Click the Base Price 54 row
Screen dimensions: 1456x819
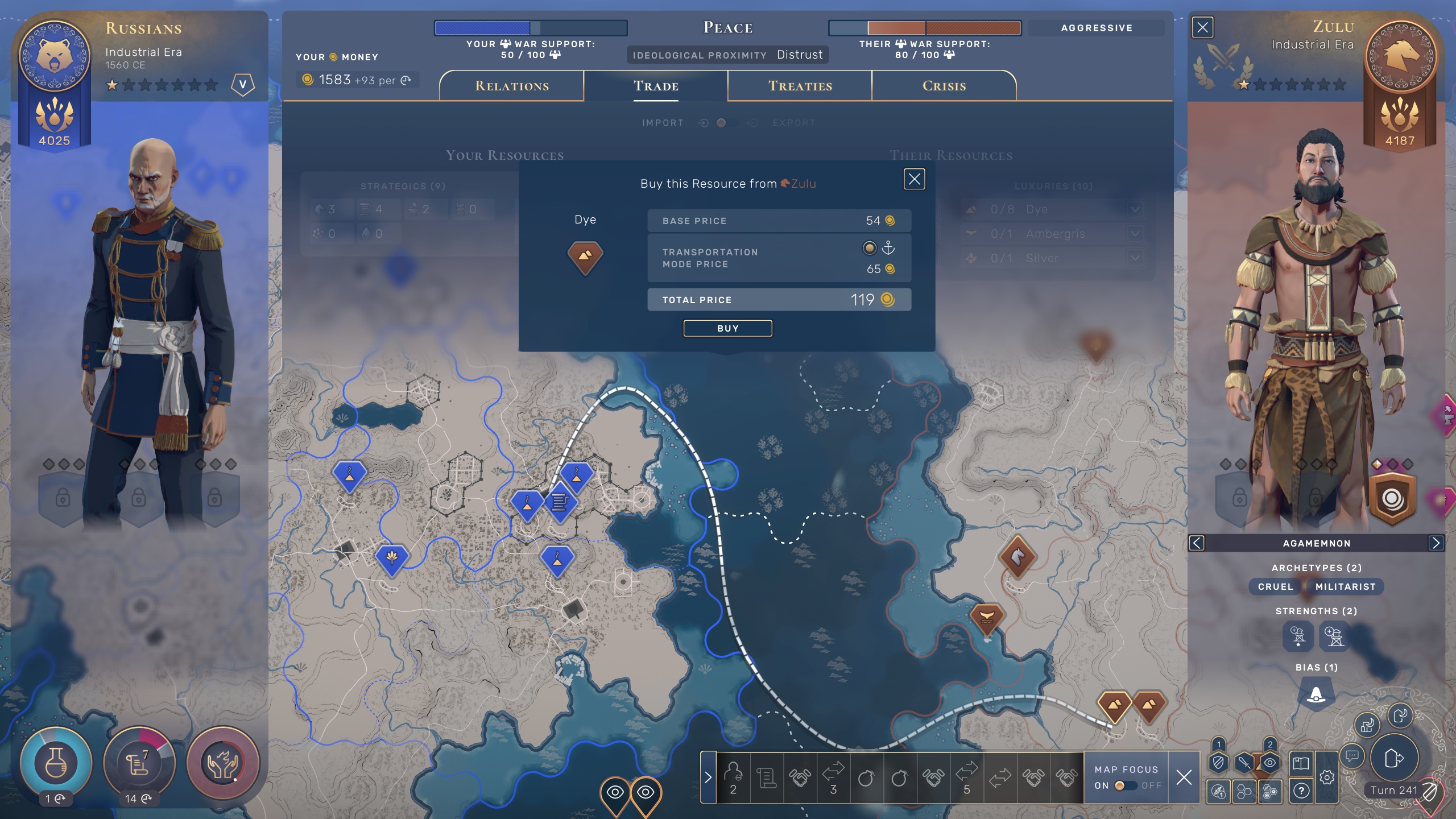779,221
